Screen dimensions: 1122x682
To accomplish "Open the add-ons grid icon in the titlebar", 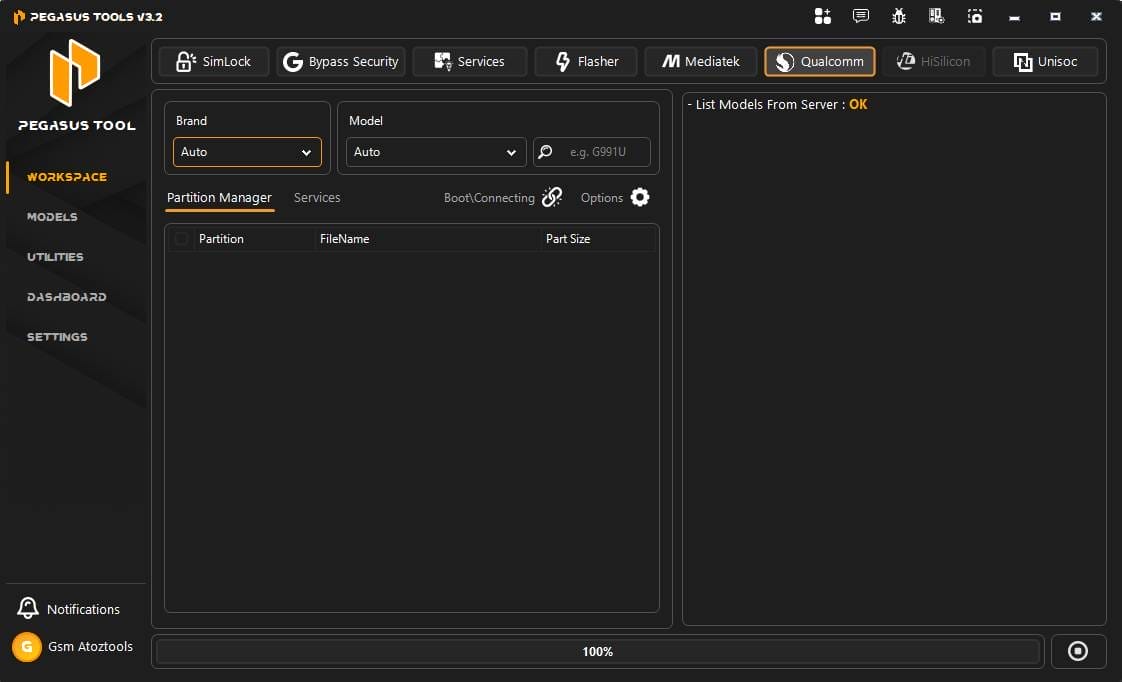I will (823, 16).
